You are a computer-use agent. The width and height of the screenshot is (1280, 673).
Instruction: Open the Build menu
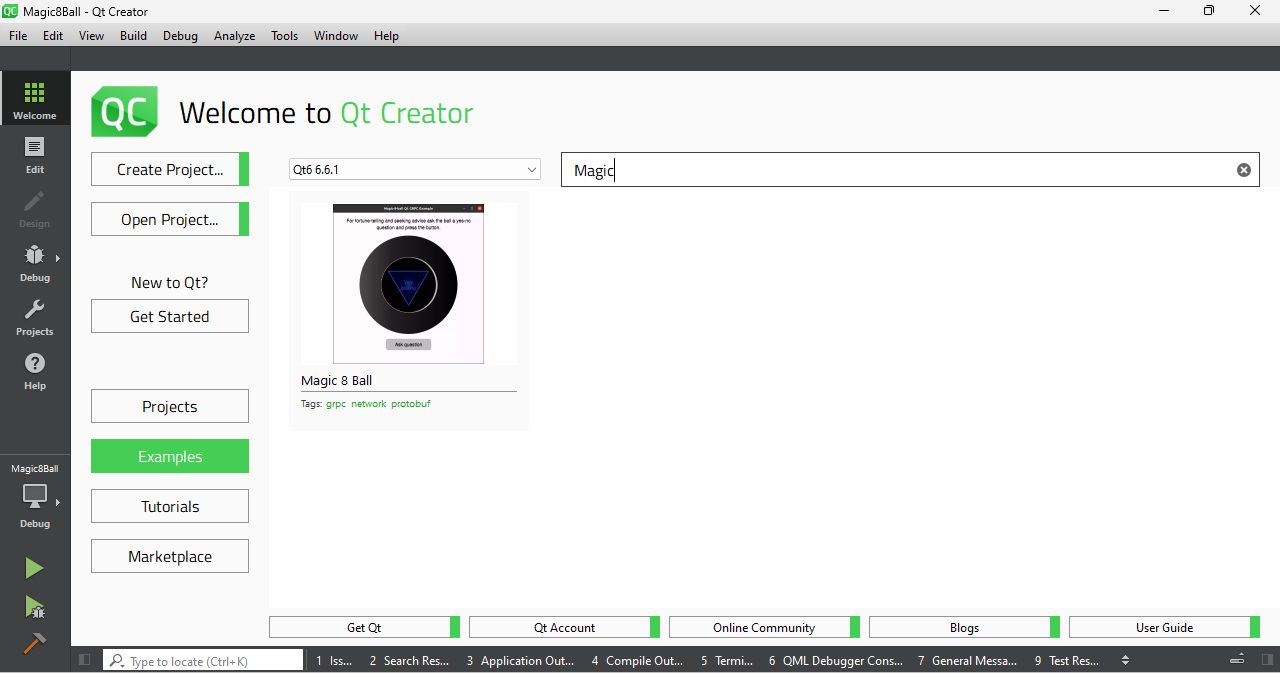click(133, 35)
